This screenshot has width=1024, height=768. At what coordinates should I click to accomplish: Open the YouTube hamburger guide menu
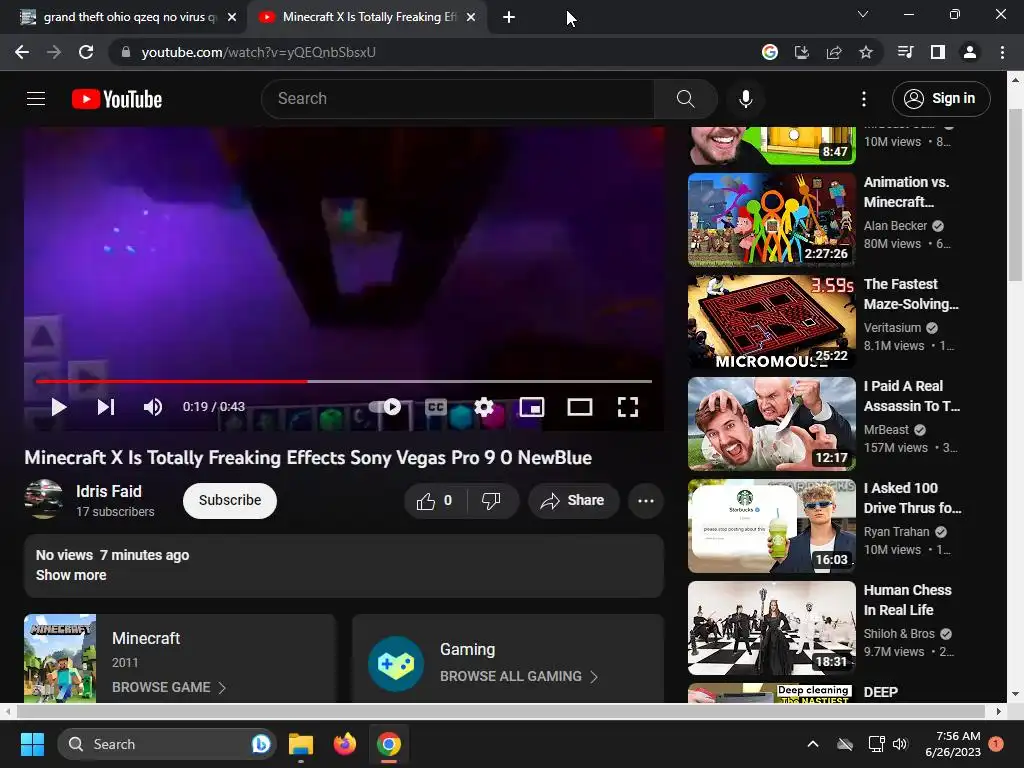(36, 99)
